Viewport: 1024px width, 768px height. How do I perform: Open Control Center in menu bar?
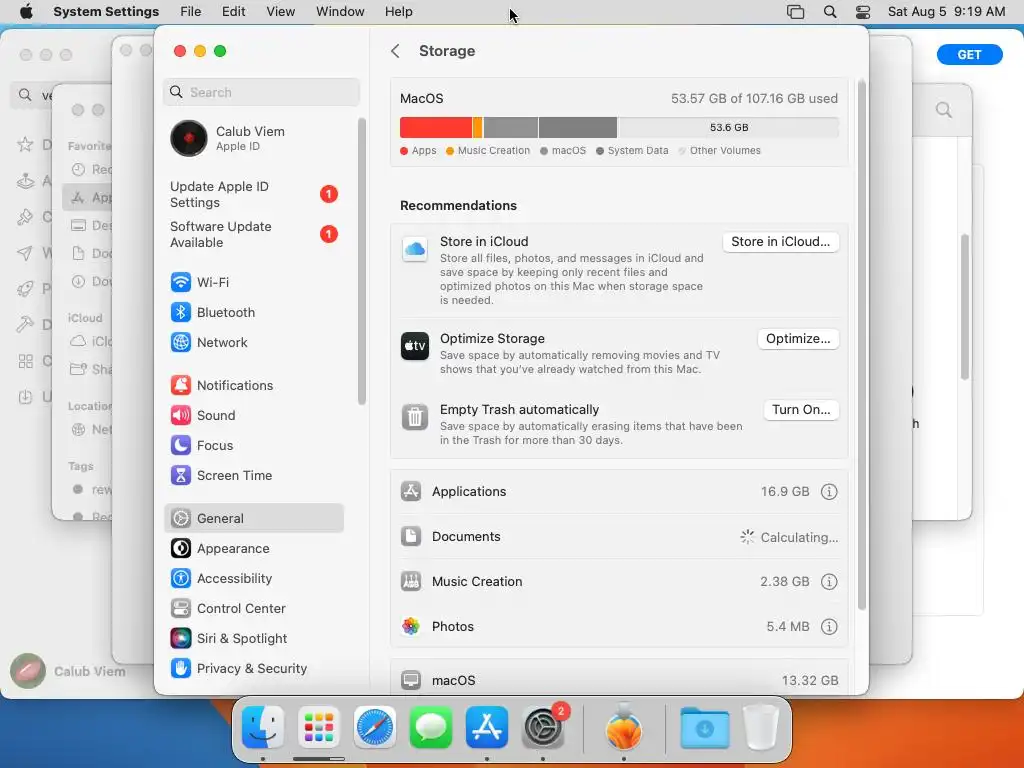(x=863, y=12)
